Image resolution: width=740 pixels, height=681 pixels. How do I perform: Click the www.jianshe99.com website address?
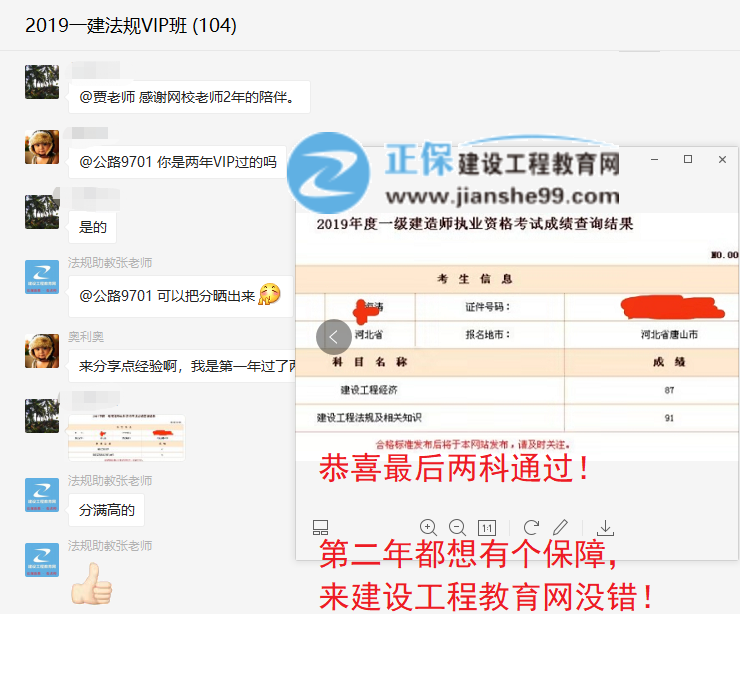[502, 196]
